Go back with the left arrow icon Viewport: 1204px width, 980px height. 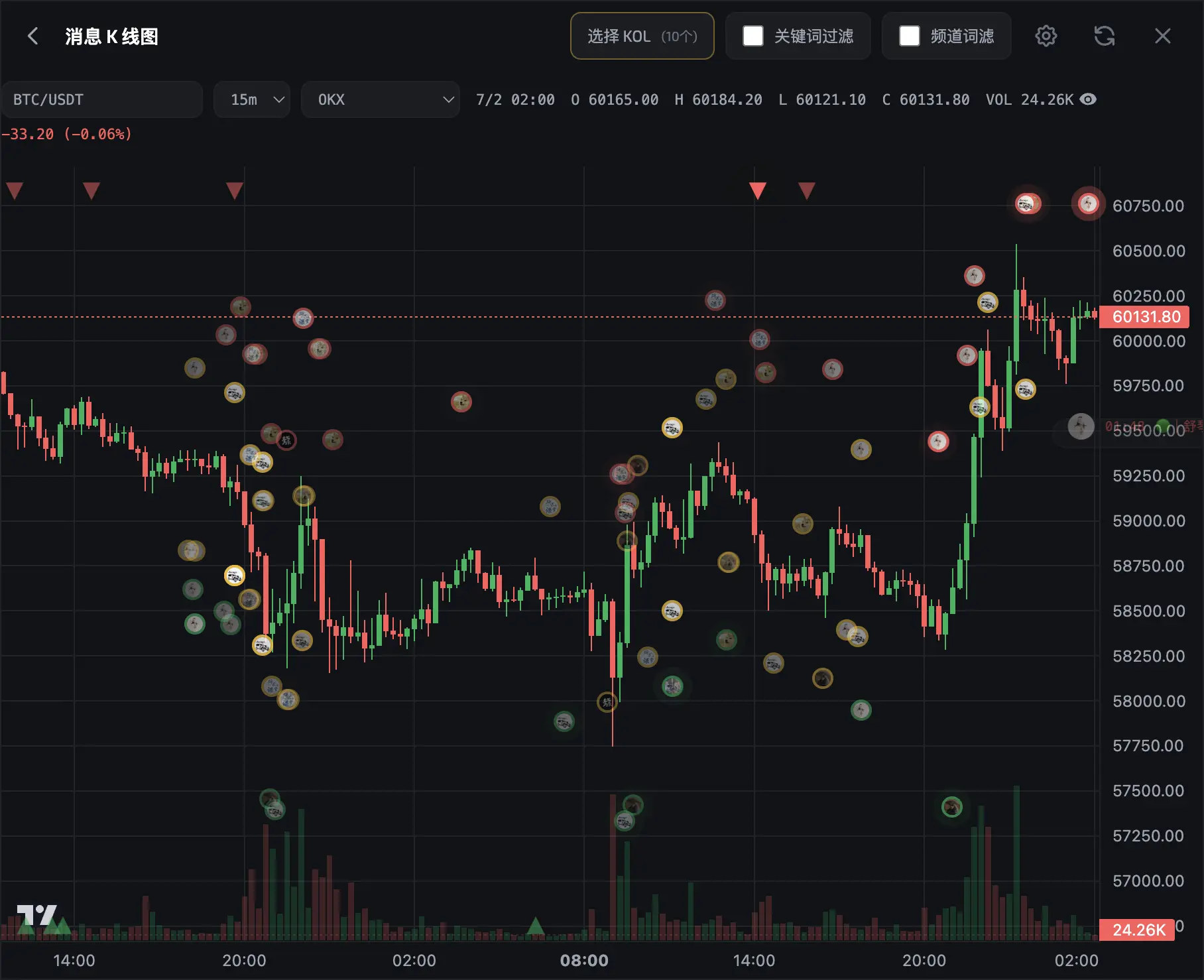pos(32,36)
